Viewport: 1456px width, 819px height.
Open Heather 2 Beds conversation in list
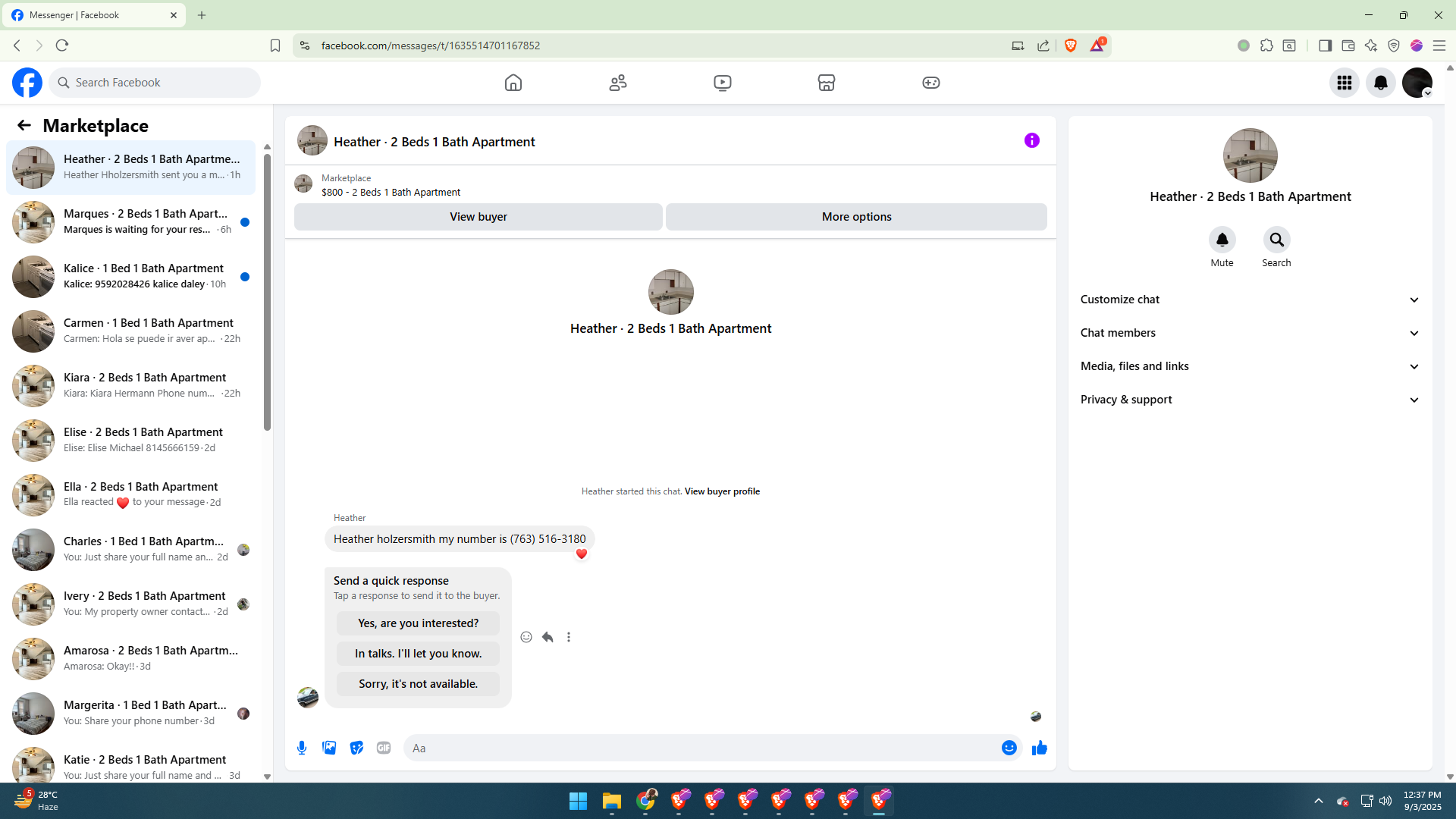130,168
